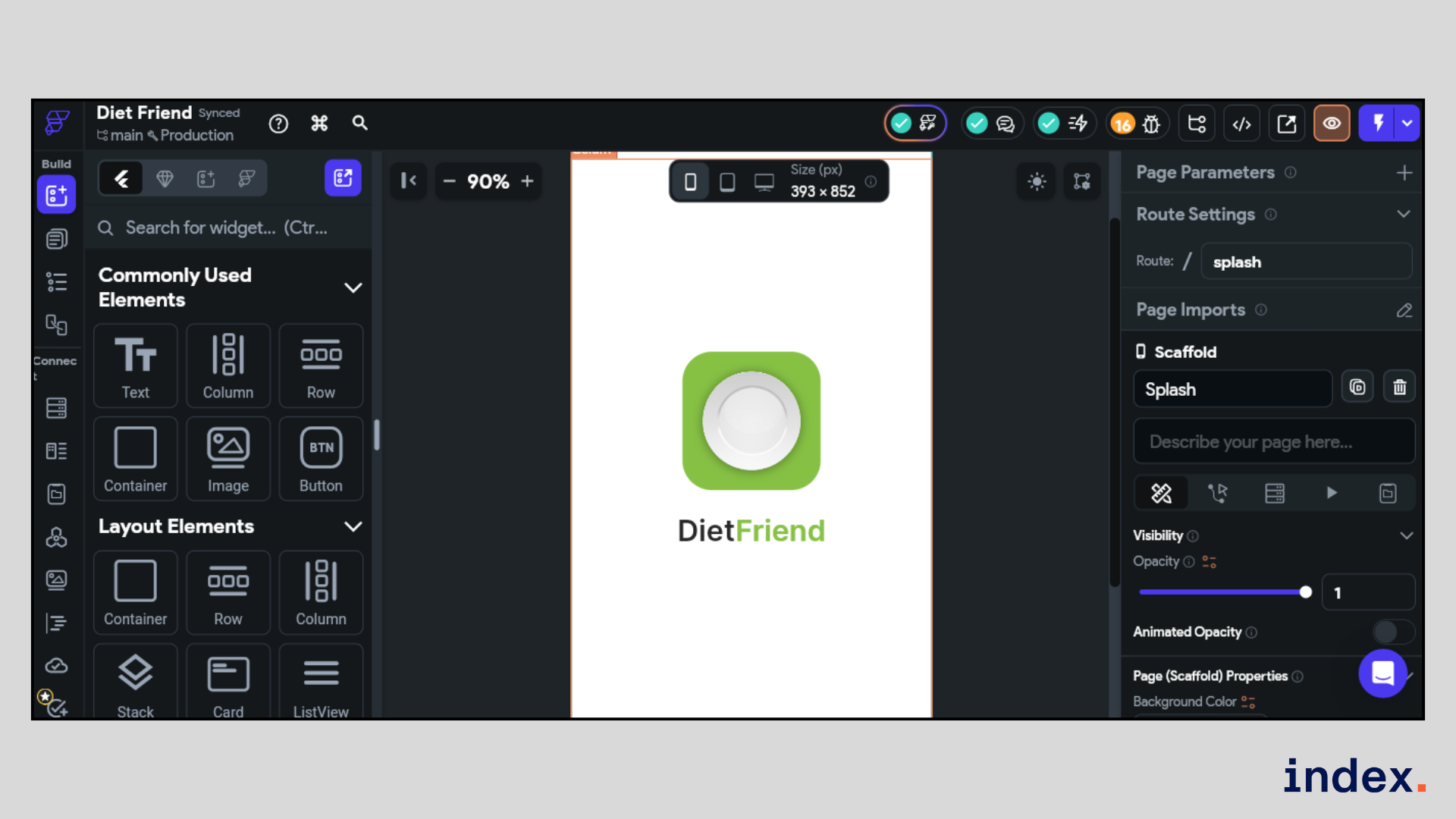Screen dimensions: 1456x819
Task: Toggle light mode canvas sun icon
Action: click(x=1037, y=181)
